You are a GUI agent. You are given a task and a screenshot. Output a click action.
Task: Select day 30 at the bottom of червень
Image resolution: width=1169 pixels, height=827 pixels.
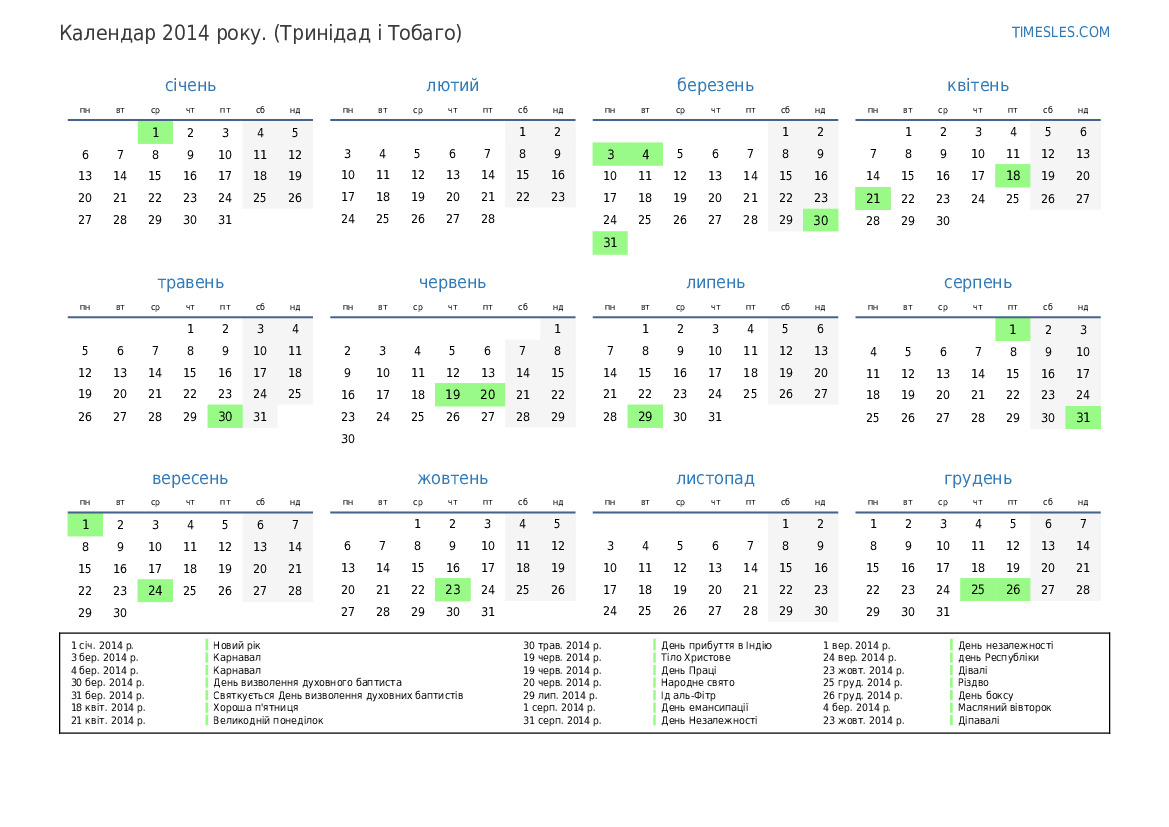[x=347, y=438]
